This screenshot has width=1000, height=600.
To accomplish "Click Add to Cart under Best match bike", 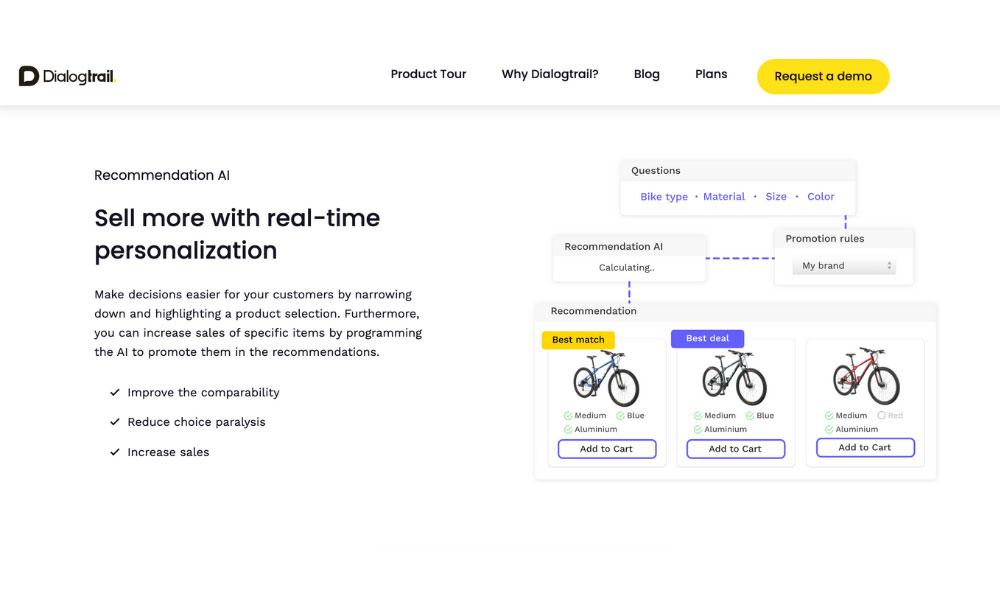I will [x=607, y=449].
